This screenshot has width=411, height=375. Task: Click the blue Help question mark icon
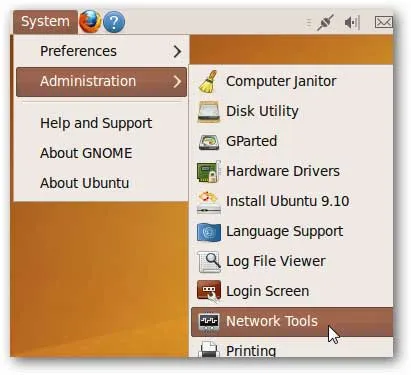click(114, 22)
